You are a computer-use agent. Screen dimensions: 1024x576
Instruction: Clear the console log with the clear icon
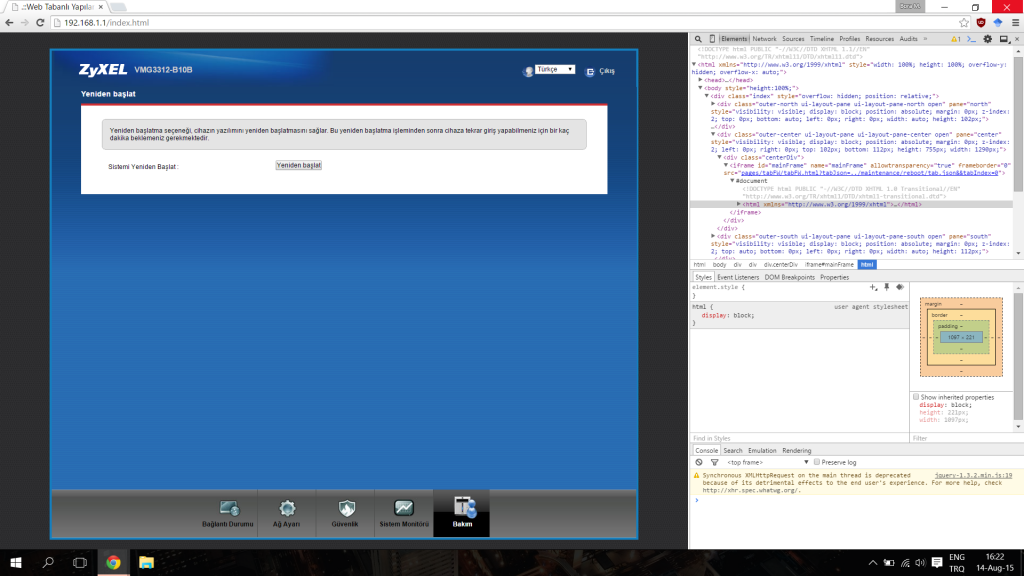[x=699, y=462]
